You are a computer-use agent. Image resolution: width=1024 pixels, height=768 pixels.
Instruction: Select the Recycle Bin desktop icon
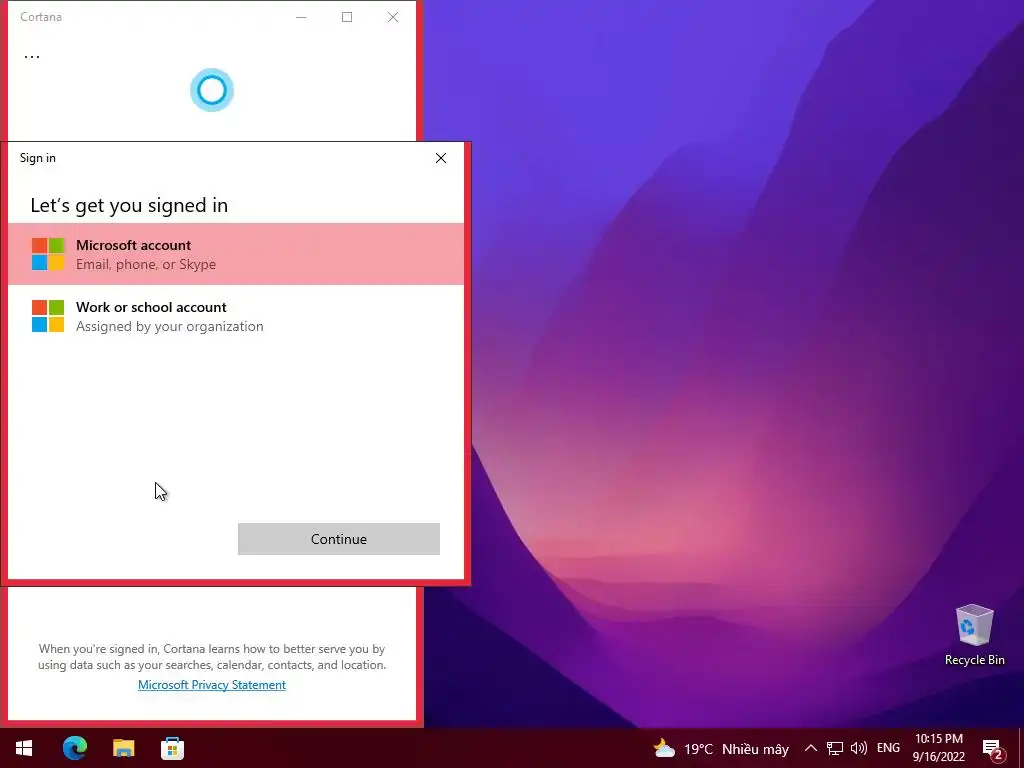[x=974, y=635]
